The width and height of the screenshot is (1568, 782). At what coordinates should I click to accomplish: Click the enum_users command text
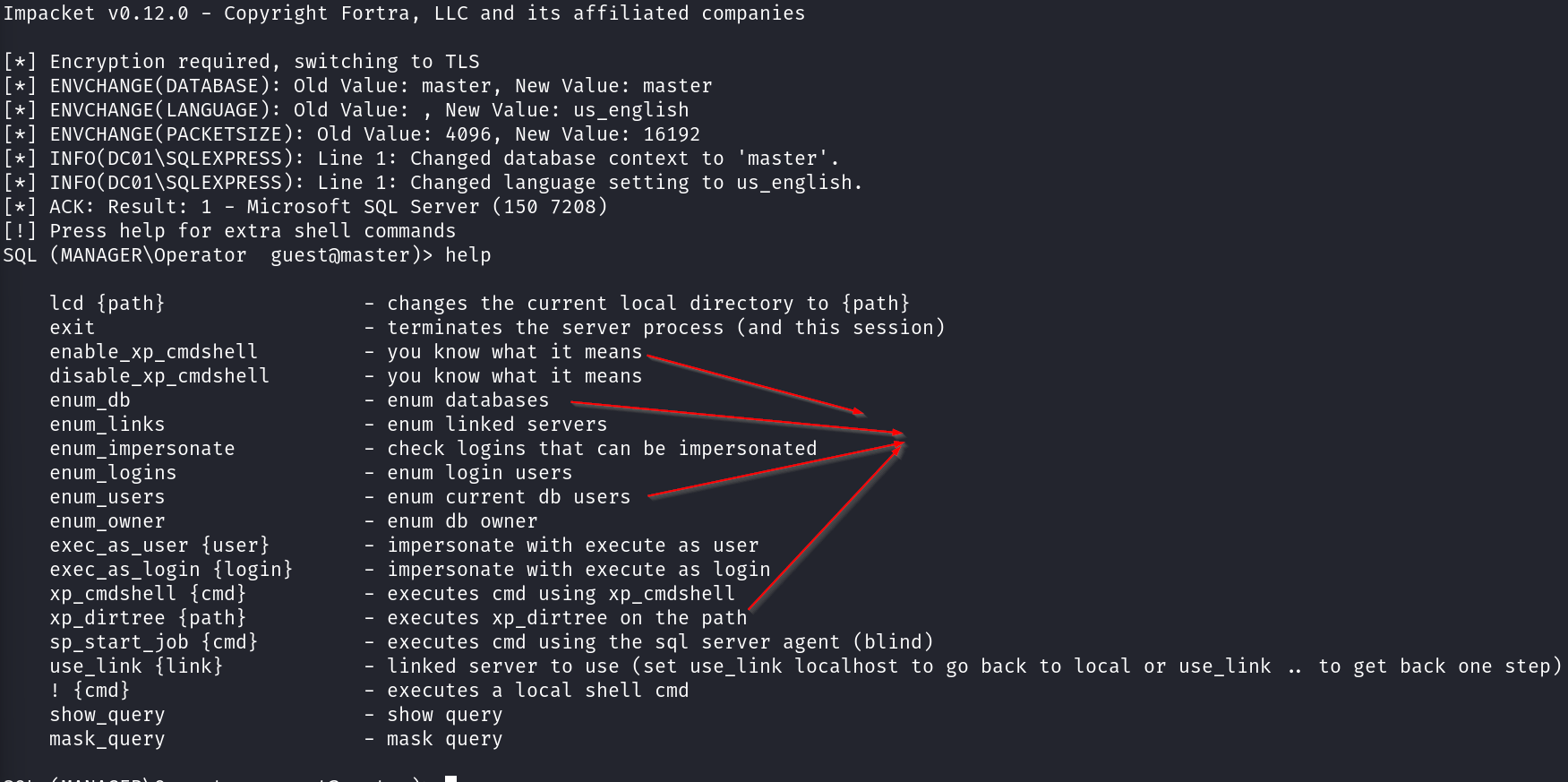point(107,497)
